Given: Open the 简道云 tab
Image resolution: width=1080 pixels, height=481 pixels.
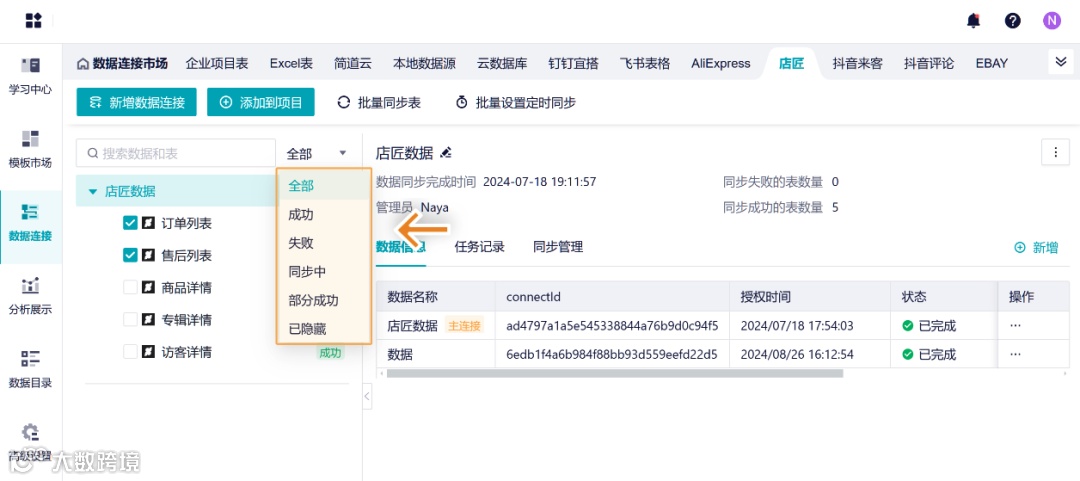Looking at the screenshot, I should click(353, 63).
